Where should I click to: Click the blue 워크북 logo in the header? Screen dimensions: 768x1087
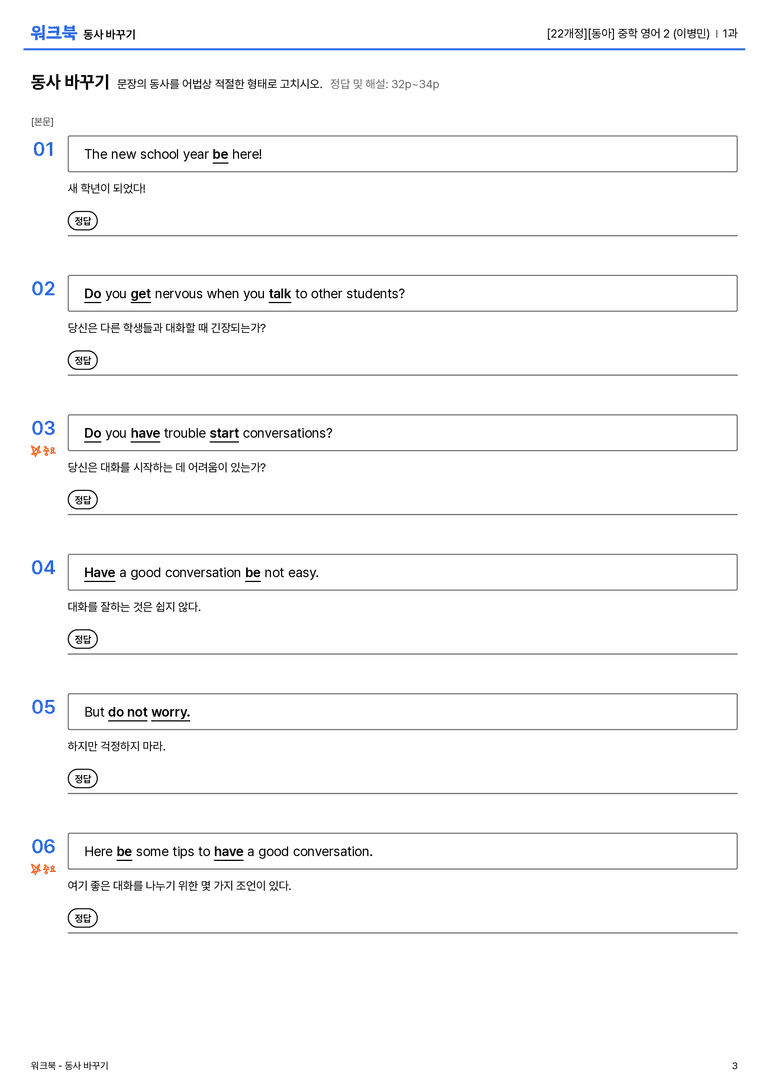click(53, 33)
